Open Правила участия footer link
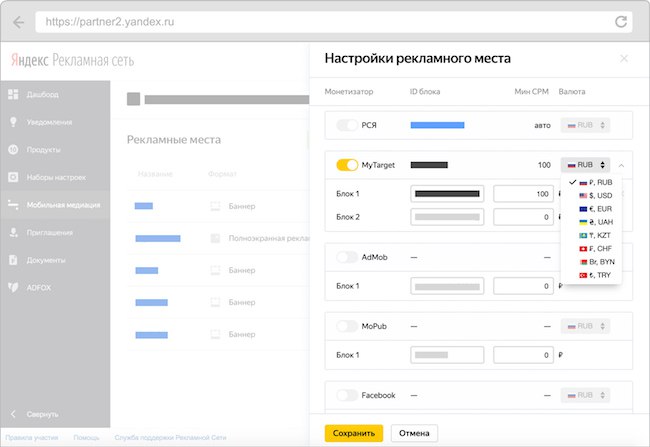The height and width of the screenshot is (447, 650). coord(32,438)
